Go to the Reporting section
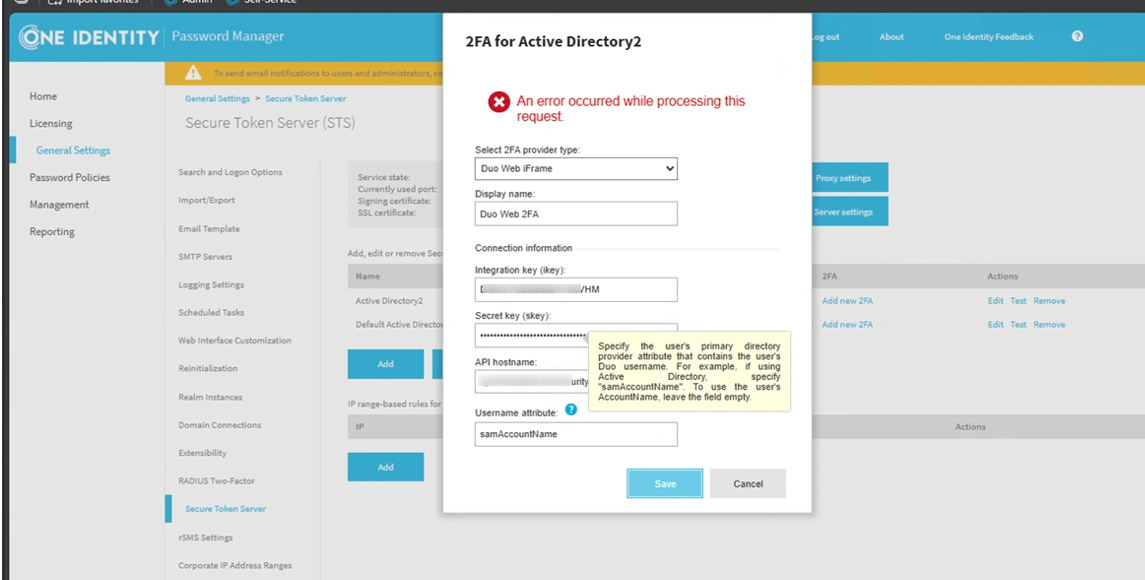This screenshot has width=1145, height=580. (52, 232)
